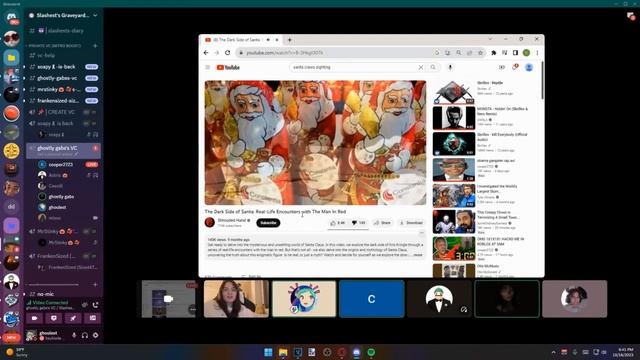
Task: Toggle deafen headphones in user panel
Action: pyautogui.click(x=84, y=335)
